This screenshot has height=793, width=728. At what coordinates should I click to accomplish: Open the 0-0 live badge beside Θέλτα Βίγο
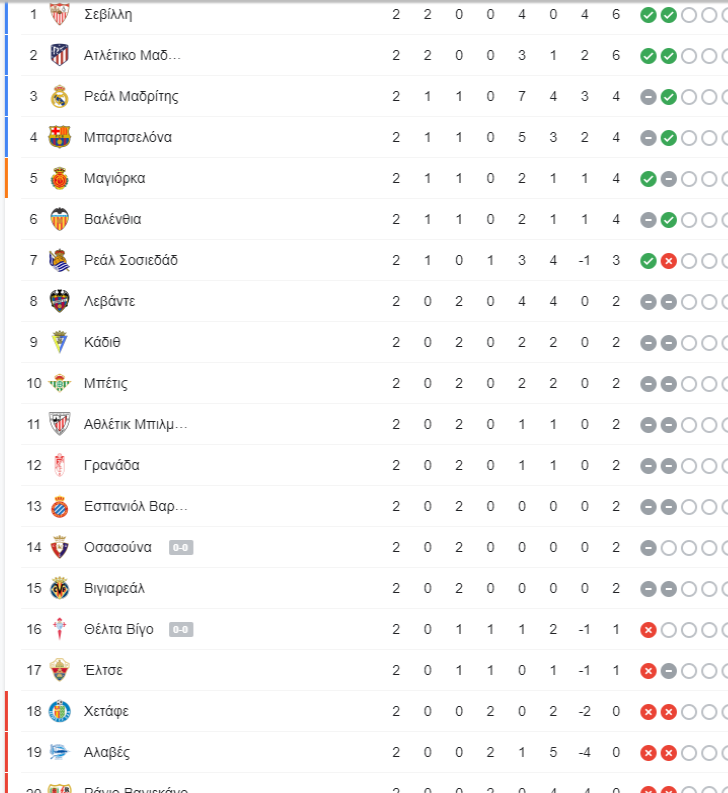point(181,630)
